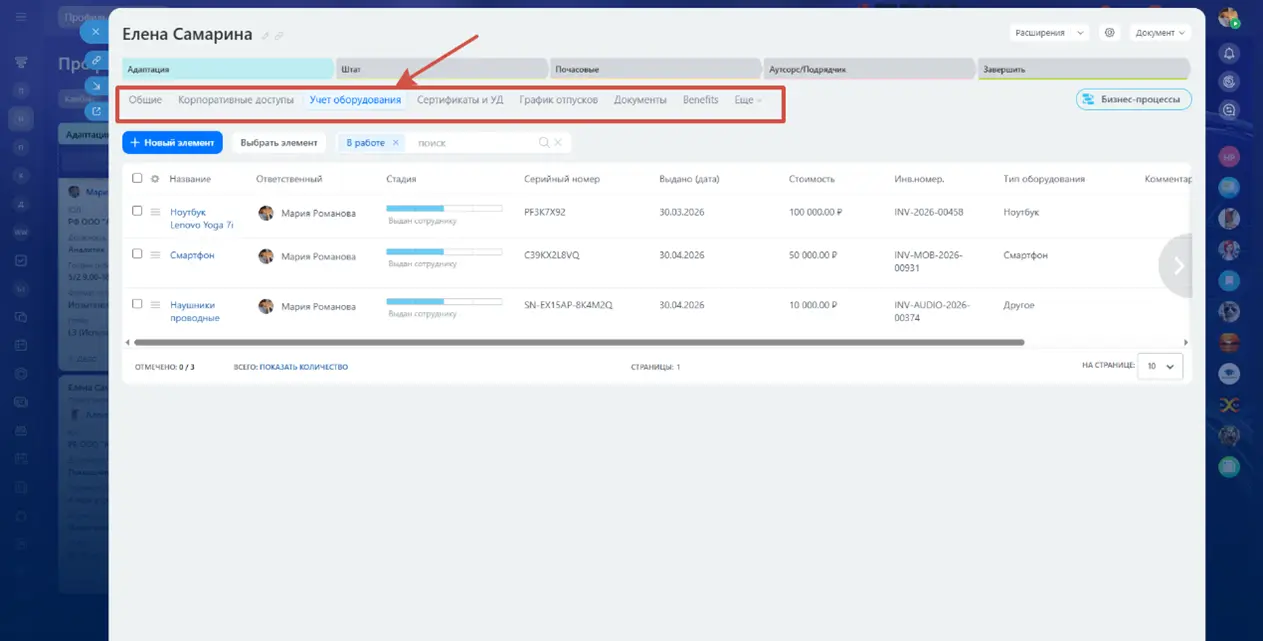
Task: Open the Документы tab
Action: coord(640,100)
